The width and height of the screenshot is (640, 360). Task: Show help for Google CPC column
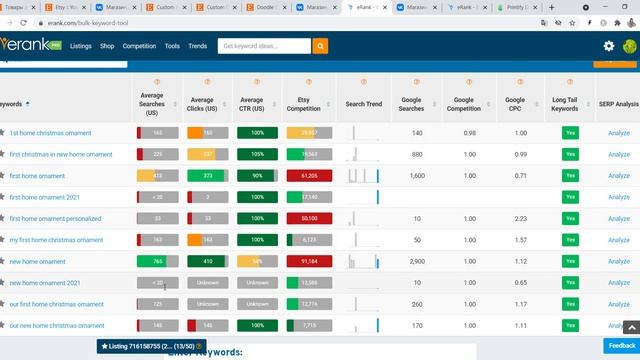click(x=520, y=82)
